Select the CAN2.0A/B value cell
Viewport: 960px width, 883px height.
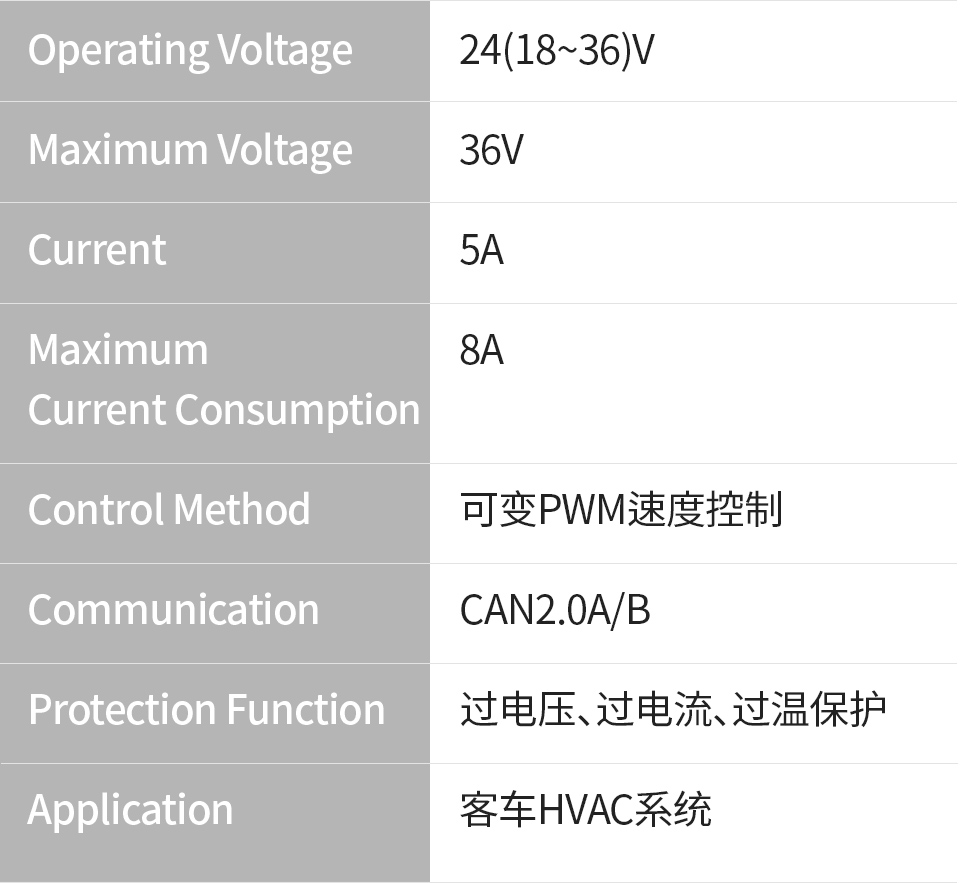pyautogui.click(x=555, y=610)
